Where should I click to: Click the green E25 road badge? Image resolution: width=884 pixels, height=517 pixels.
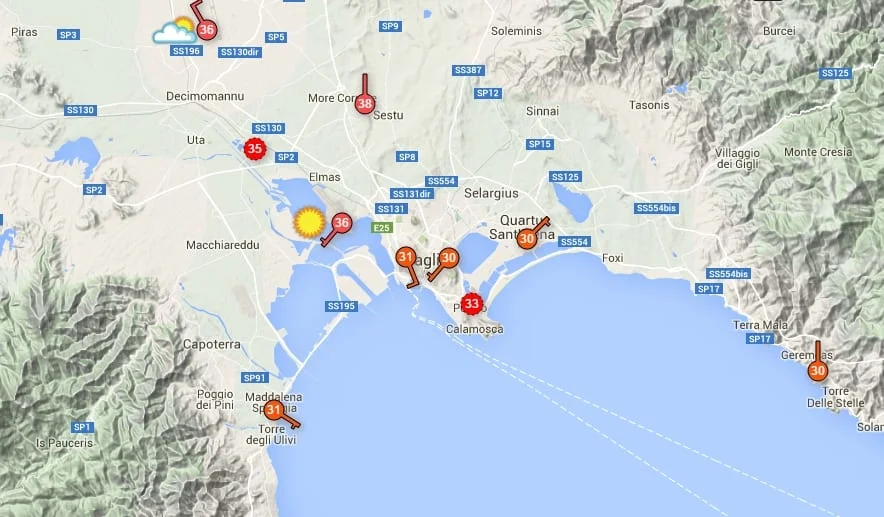point(382,228)
